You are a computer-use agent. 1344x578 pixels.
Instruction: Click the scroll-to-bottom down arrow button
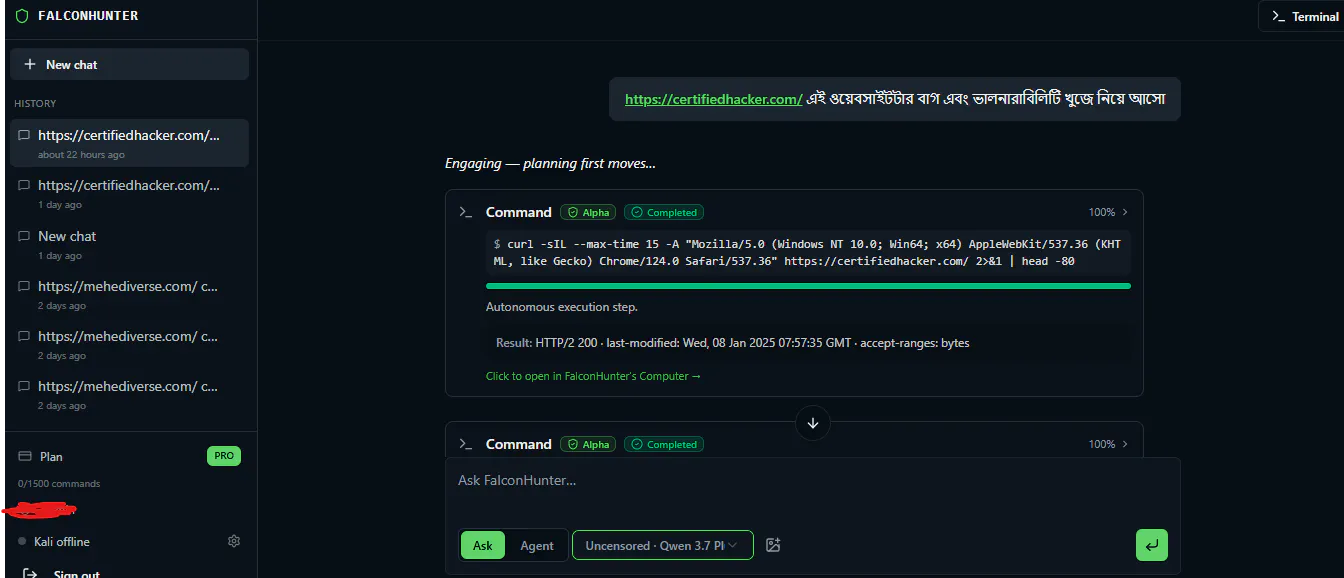813,423
